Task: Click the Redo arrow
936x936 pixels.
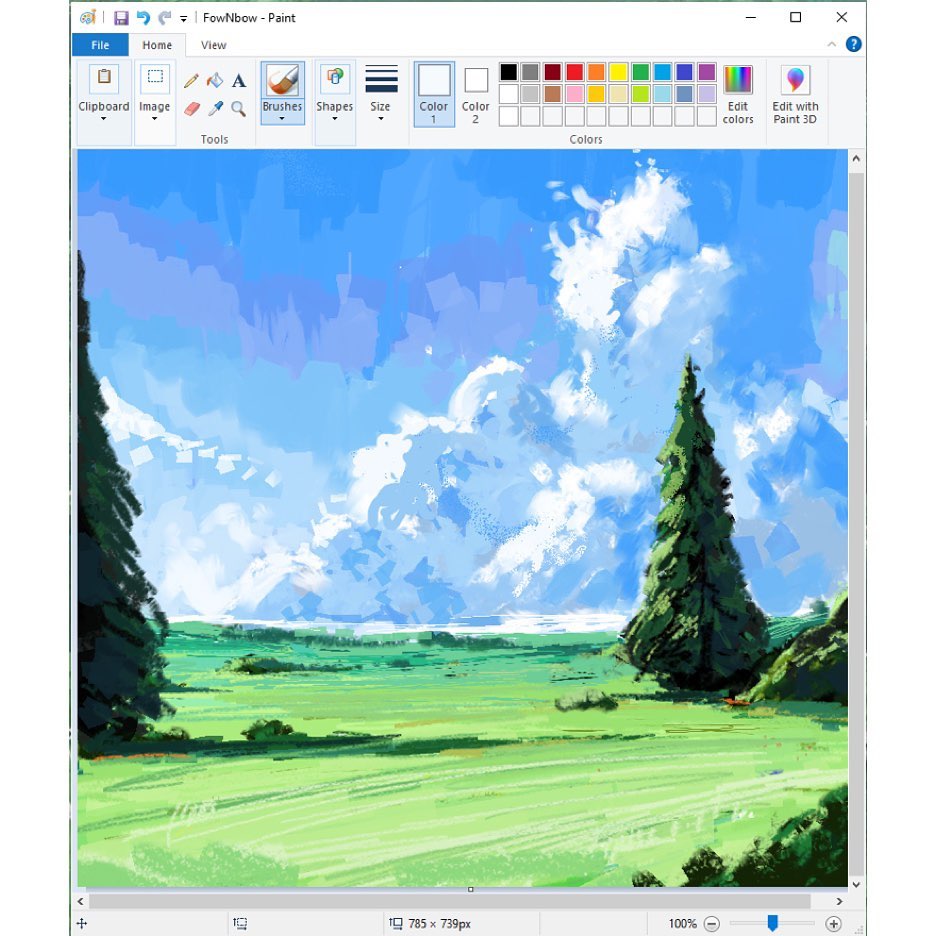Action: click(x=165, y=18)
